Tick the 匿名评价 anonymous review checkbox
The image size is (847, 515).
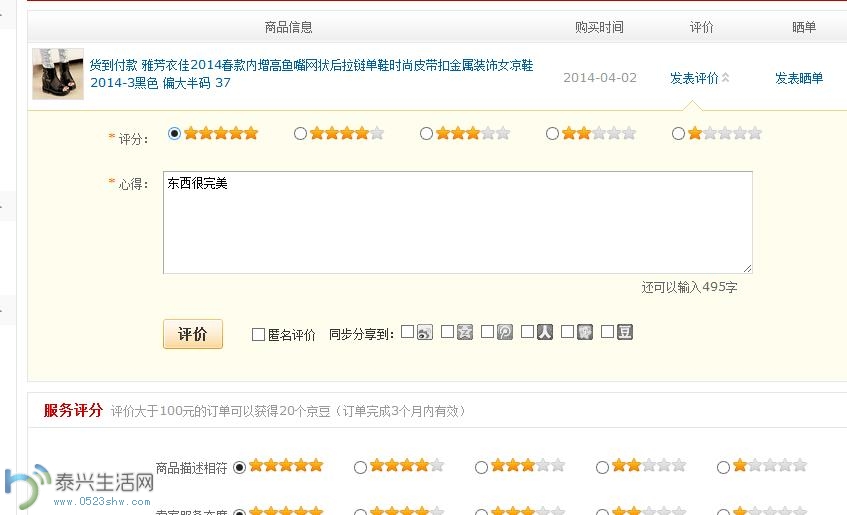(258, 334)
